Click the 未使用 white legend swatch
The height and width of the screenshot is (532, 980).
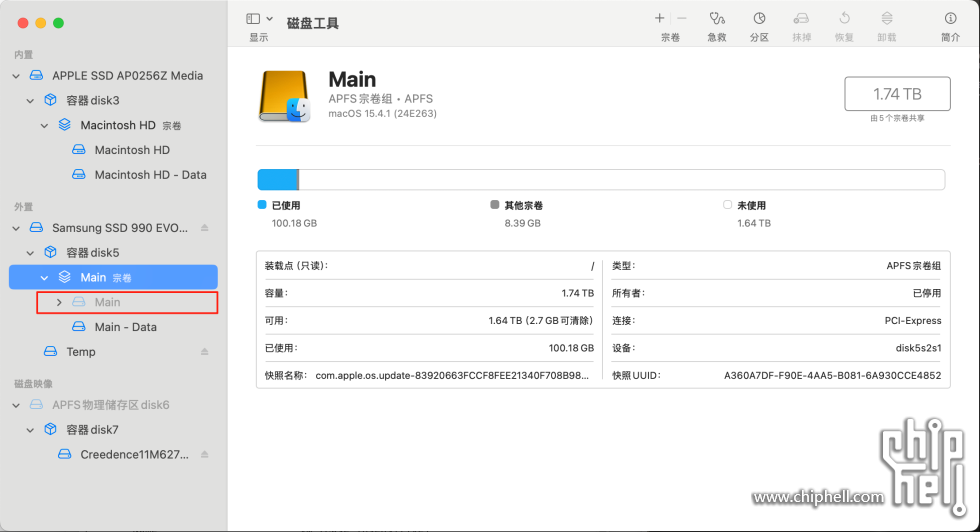[x=727, y=204]
